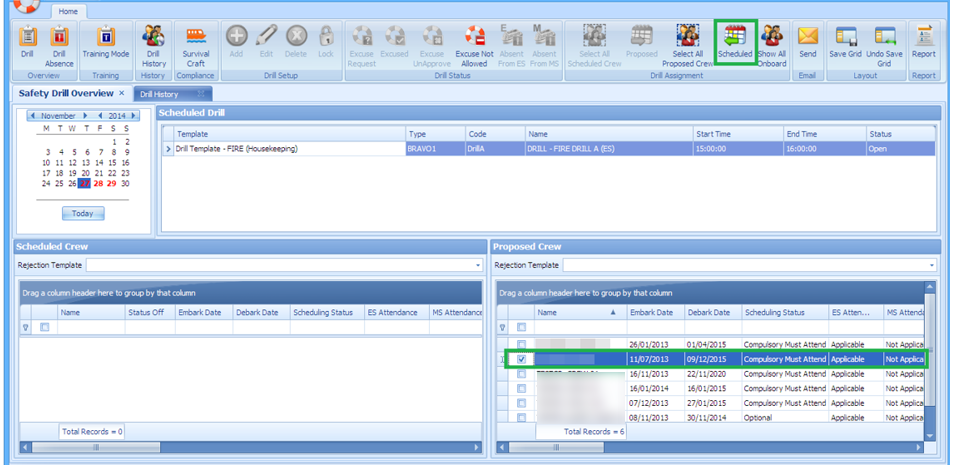Go to previous month in calendar
Viewport: 953px width, 465px height.
tap(32, 115)
